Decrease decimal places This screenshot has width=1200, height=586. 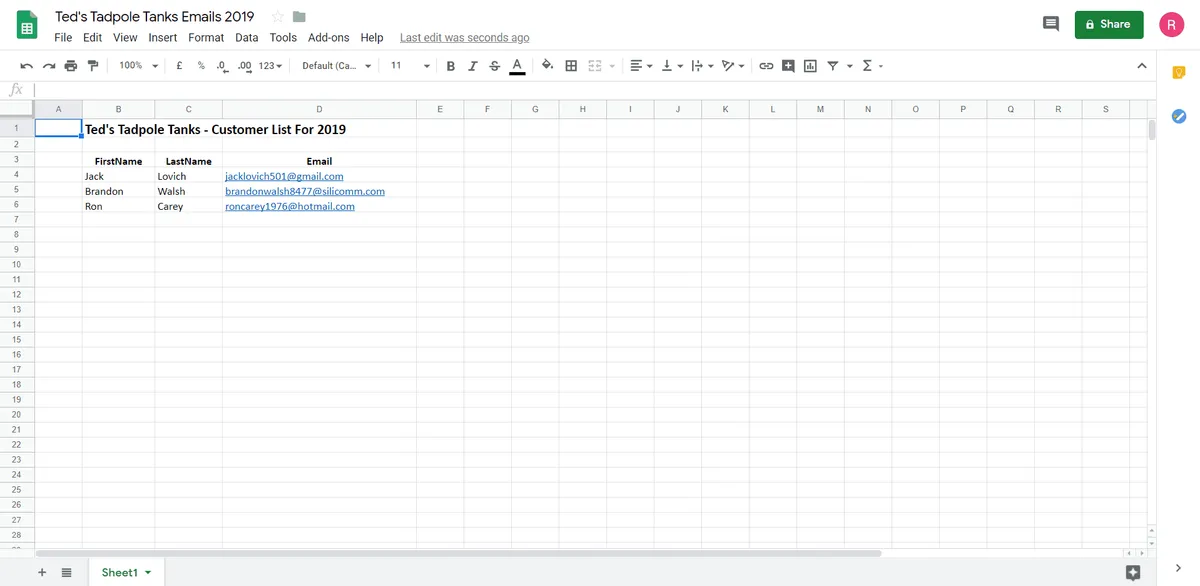coord(221,66)
